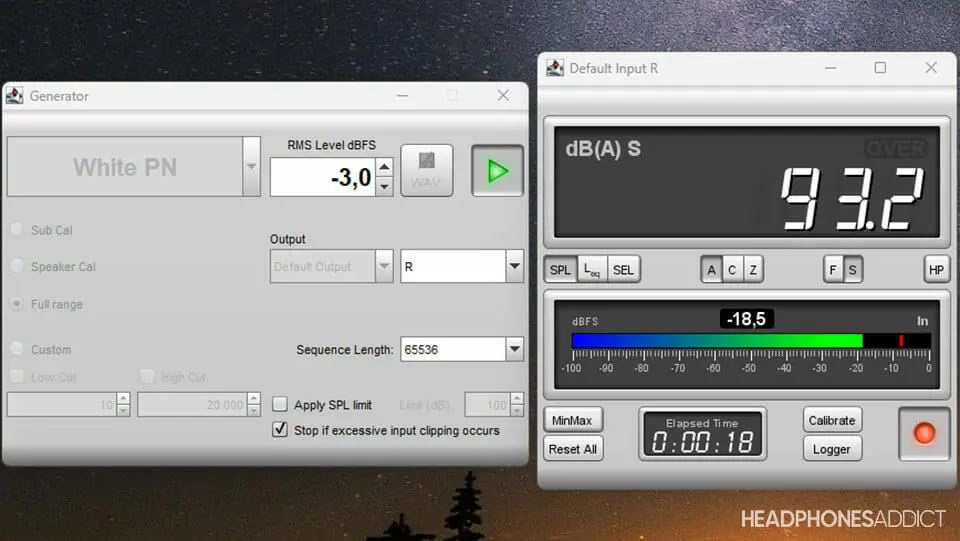This screenshot has height=541, width=960.
Task: Open the Sequence Length 65536 dropdown
Action: click(514, 349)
